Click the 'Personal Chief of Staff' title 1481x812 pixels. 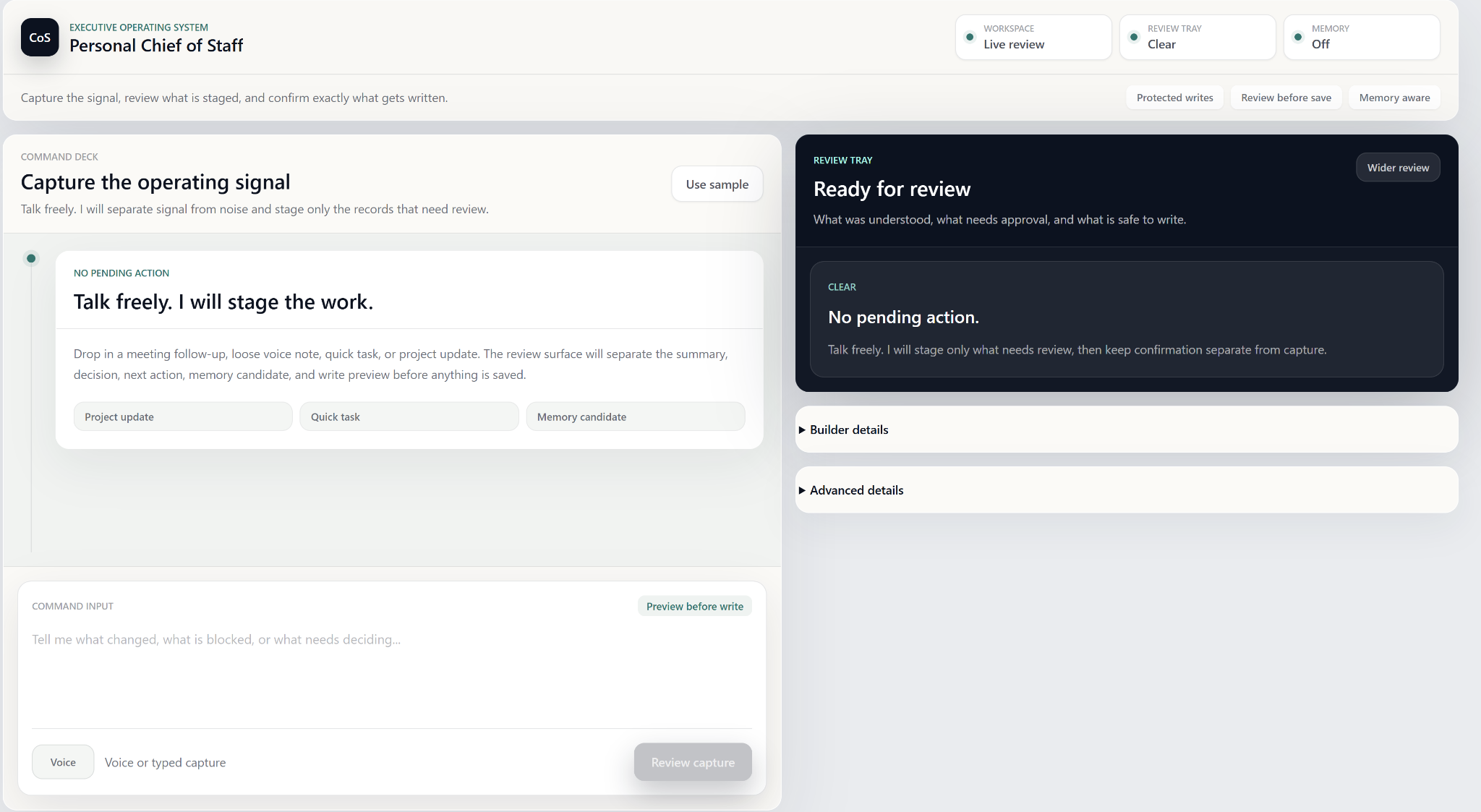tap(156, 46)
